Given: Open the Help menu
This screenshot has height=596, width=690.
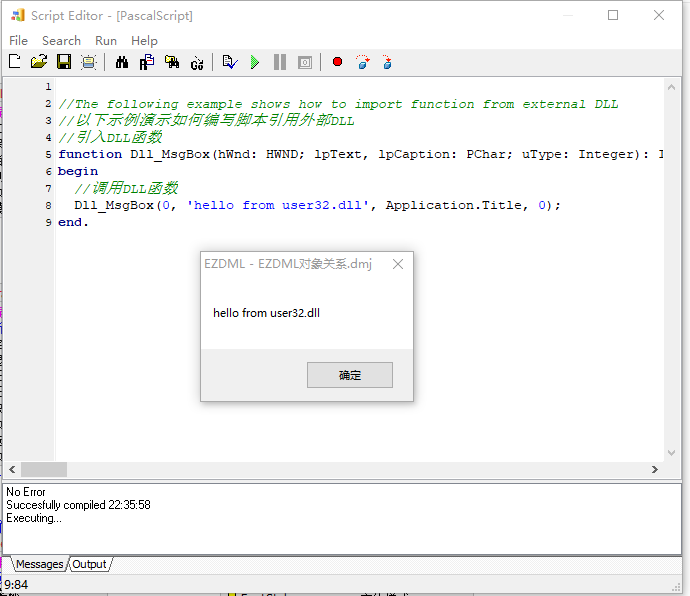Looking at the screenshot, I should (x=144, y=40).
